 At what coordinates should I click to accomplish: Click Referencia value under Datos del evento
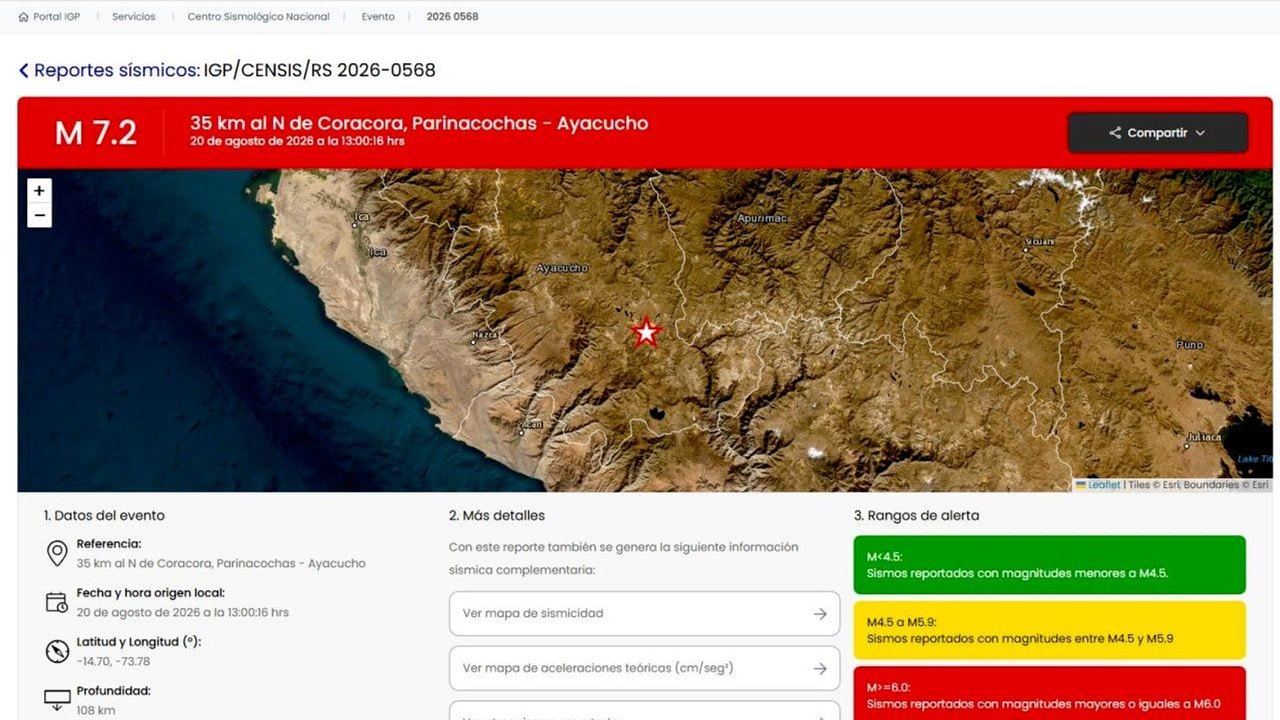221,563
